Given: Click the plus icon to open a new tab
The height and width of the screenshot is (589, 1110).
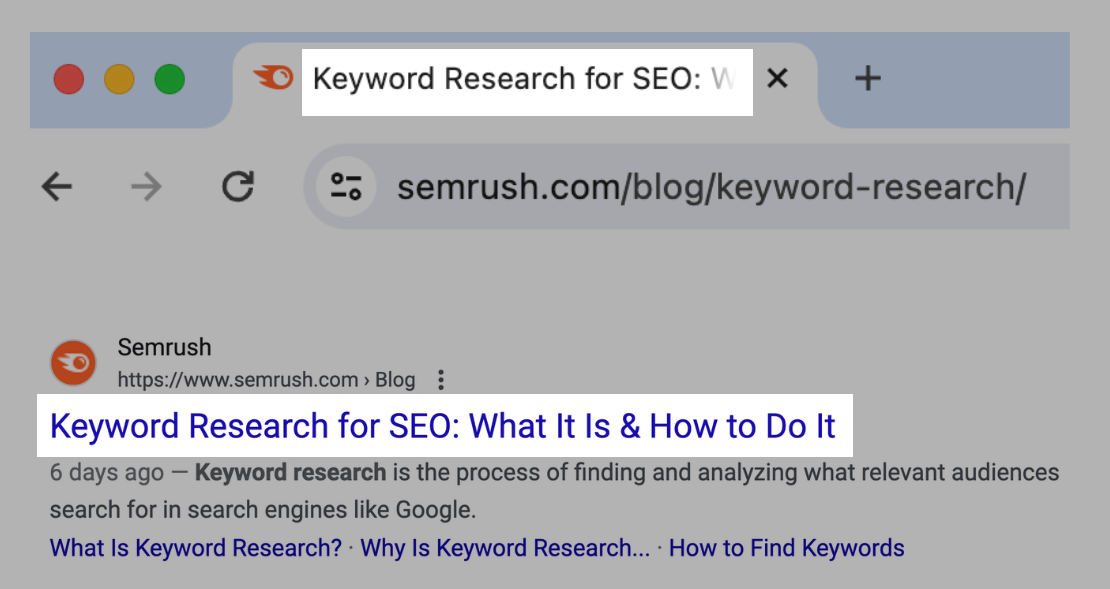Looking at the screenshot, I should pos(867,79).
